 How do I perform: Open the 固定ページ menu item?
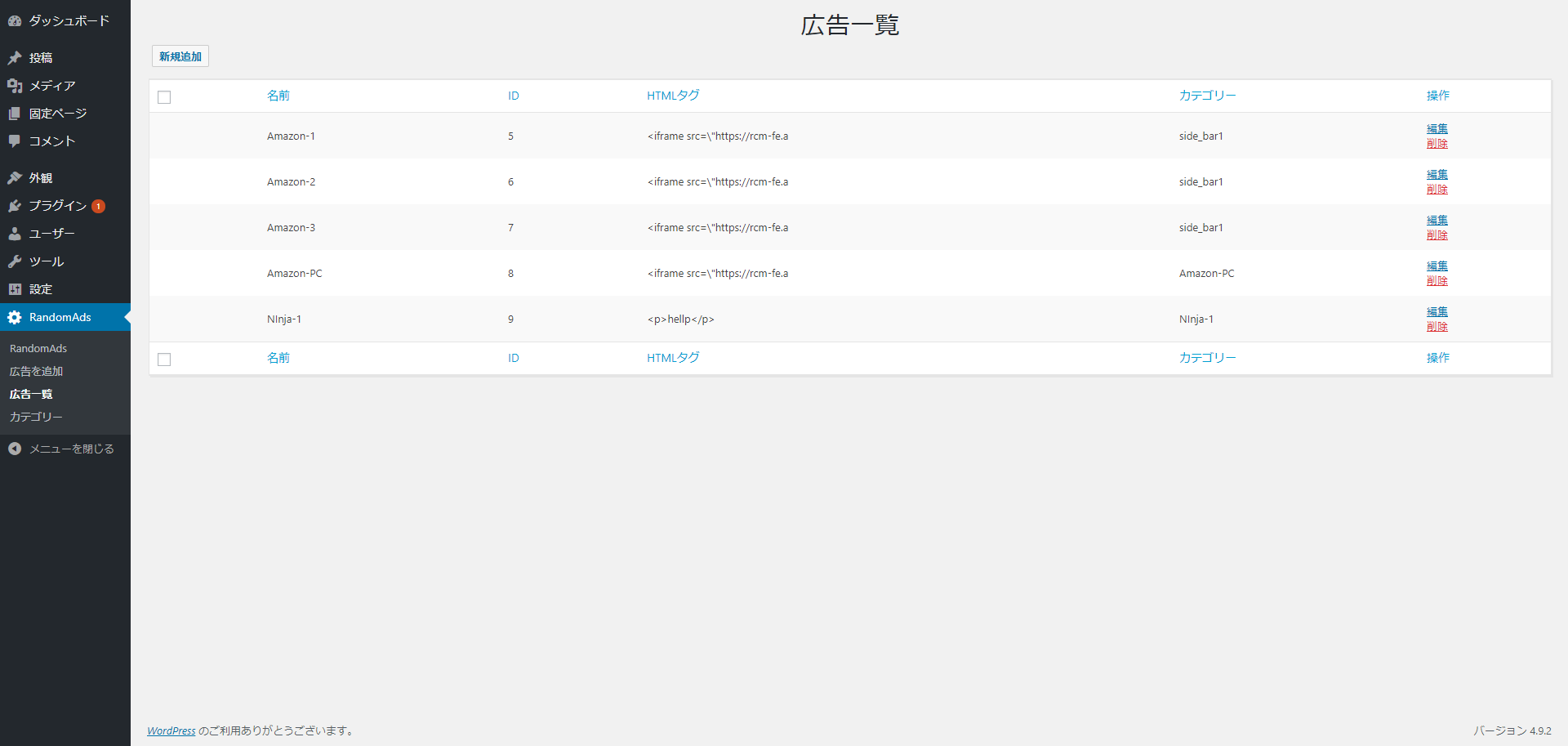65,114
